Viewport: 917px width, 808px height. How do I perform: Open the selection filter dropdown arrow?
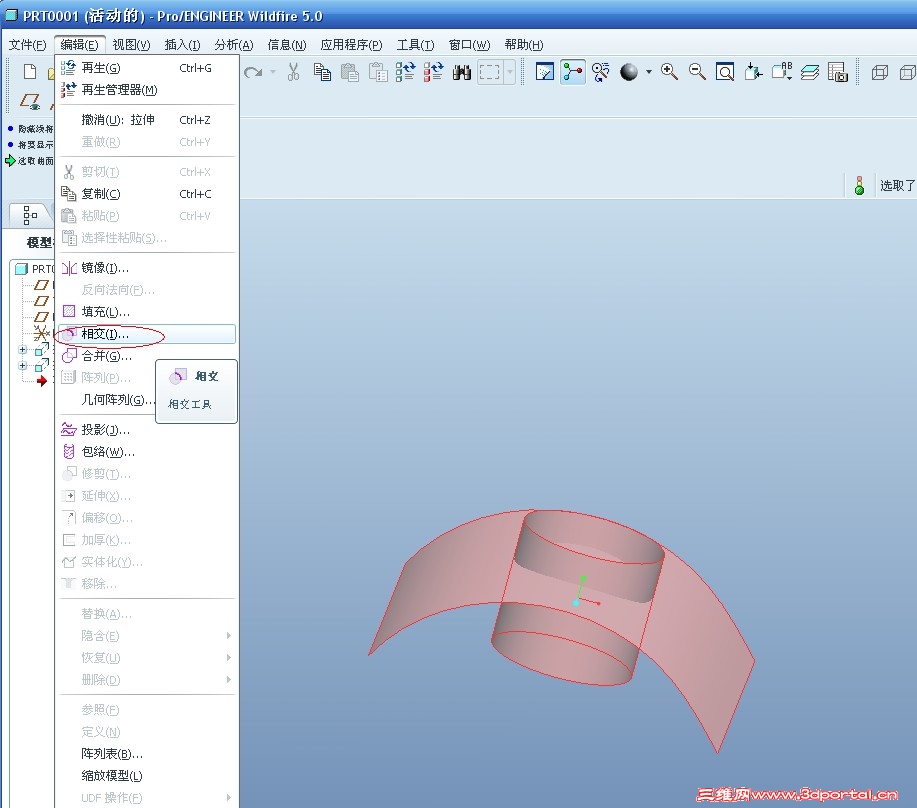click(x=510, y=72)
